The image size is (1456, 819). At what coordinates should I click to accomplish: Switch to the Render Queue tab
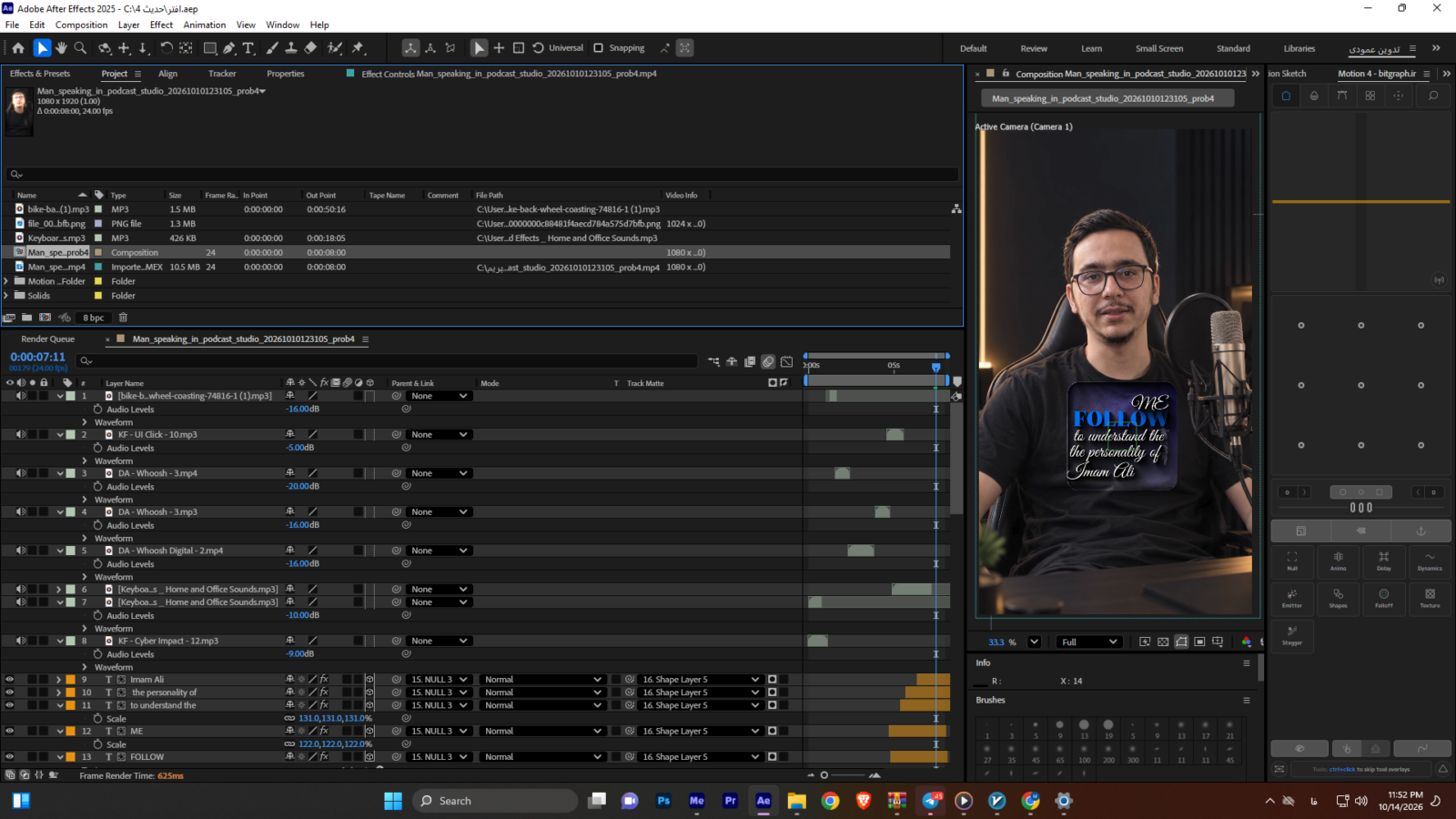click(48, 339)
